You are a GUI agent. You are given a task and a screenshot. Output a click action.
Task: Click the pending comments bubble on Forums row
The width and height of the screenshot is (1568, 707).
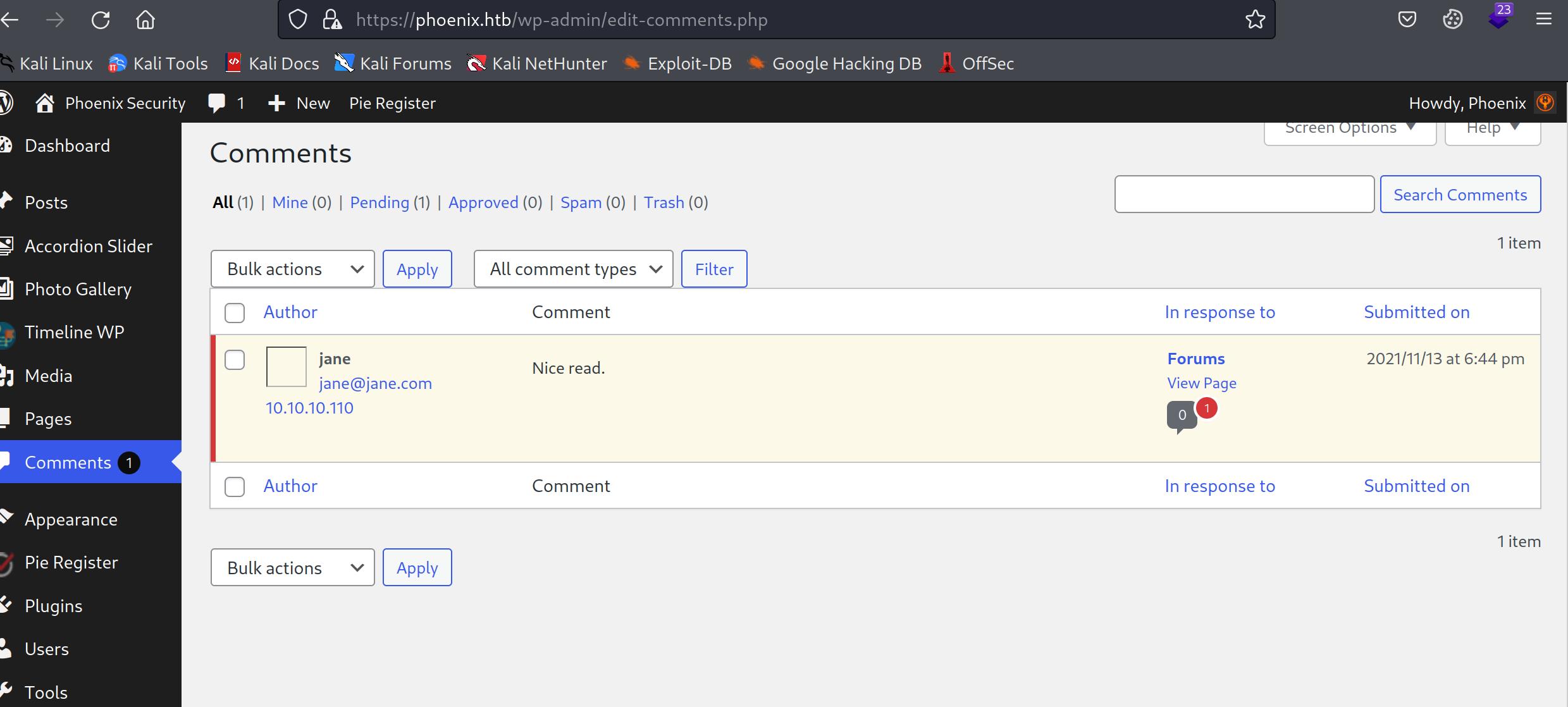(x=1207, y=409)
